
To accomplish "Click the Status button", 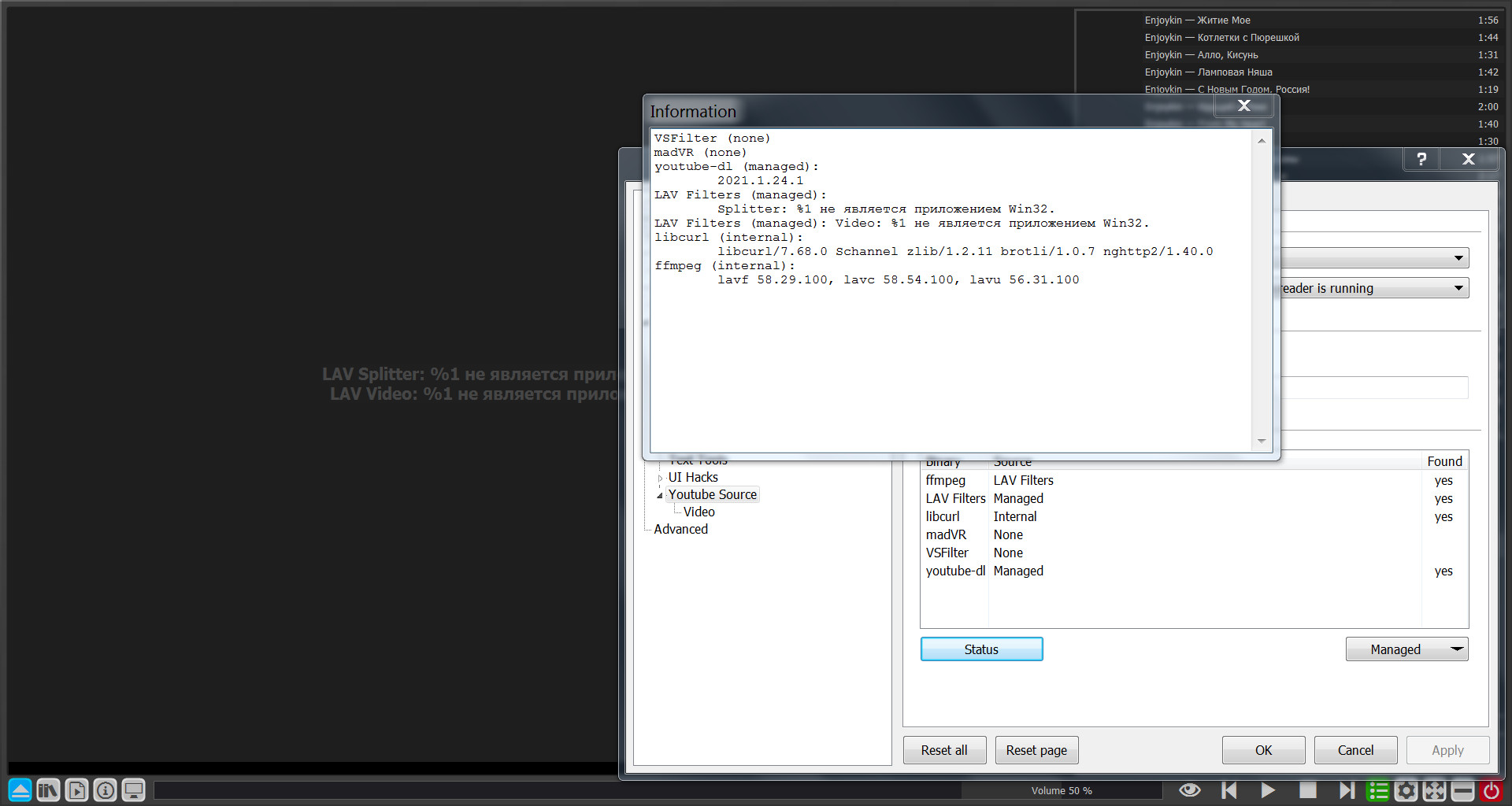I will coord(981,649).
